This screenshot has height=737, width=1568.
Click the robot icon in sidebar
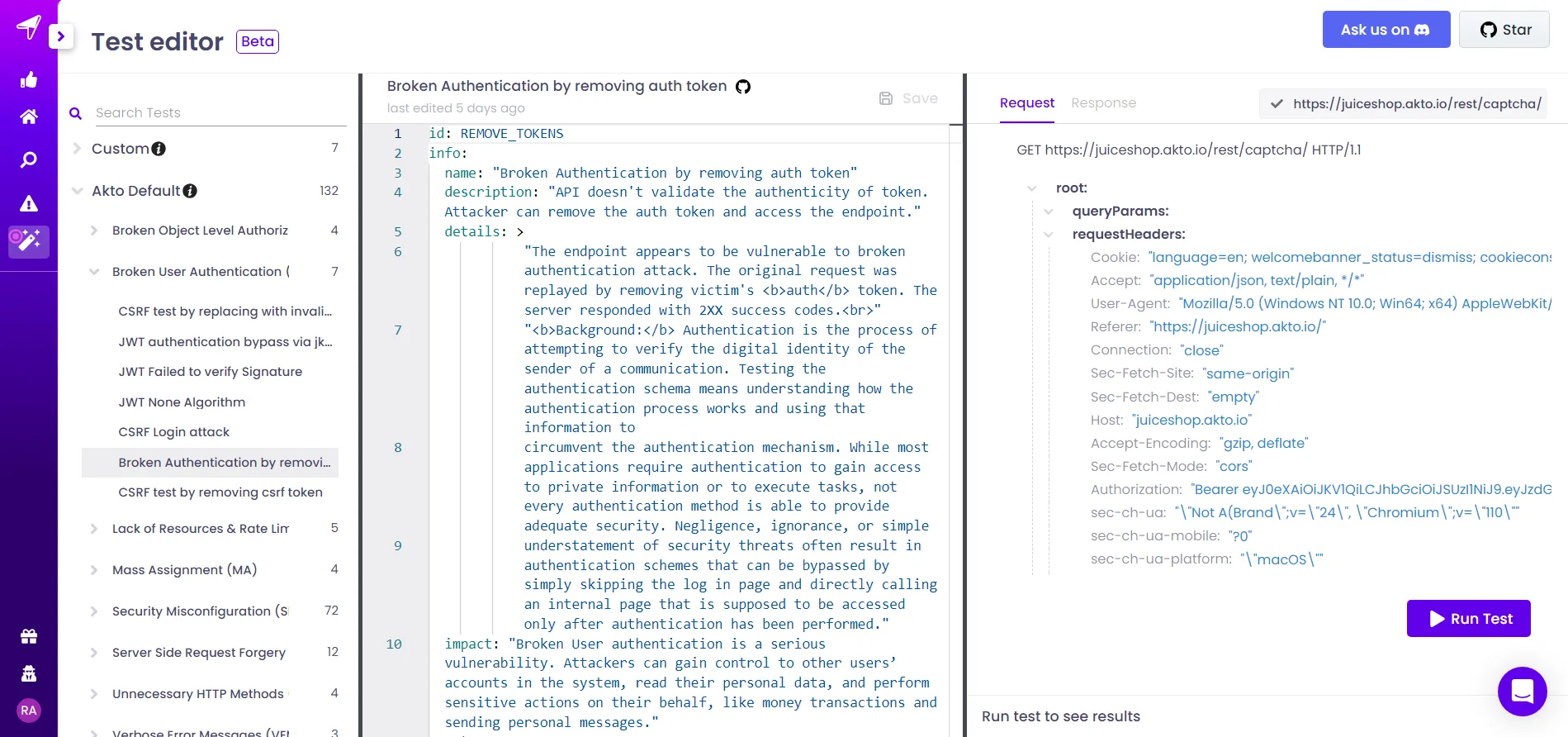29,673
